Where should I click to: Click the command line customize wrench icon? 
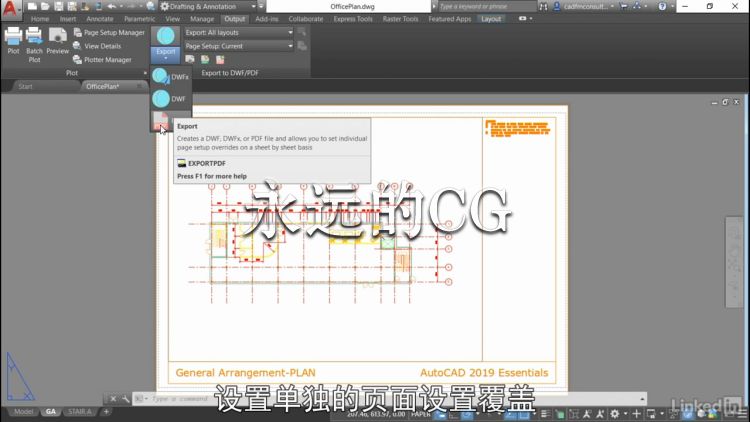coord(125,399)
